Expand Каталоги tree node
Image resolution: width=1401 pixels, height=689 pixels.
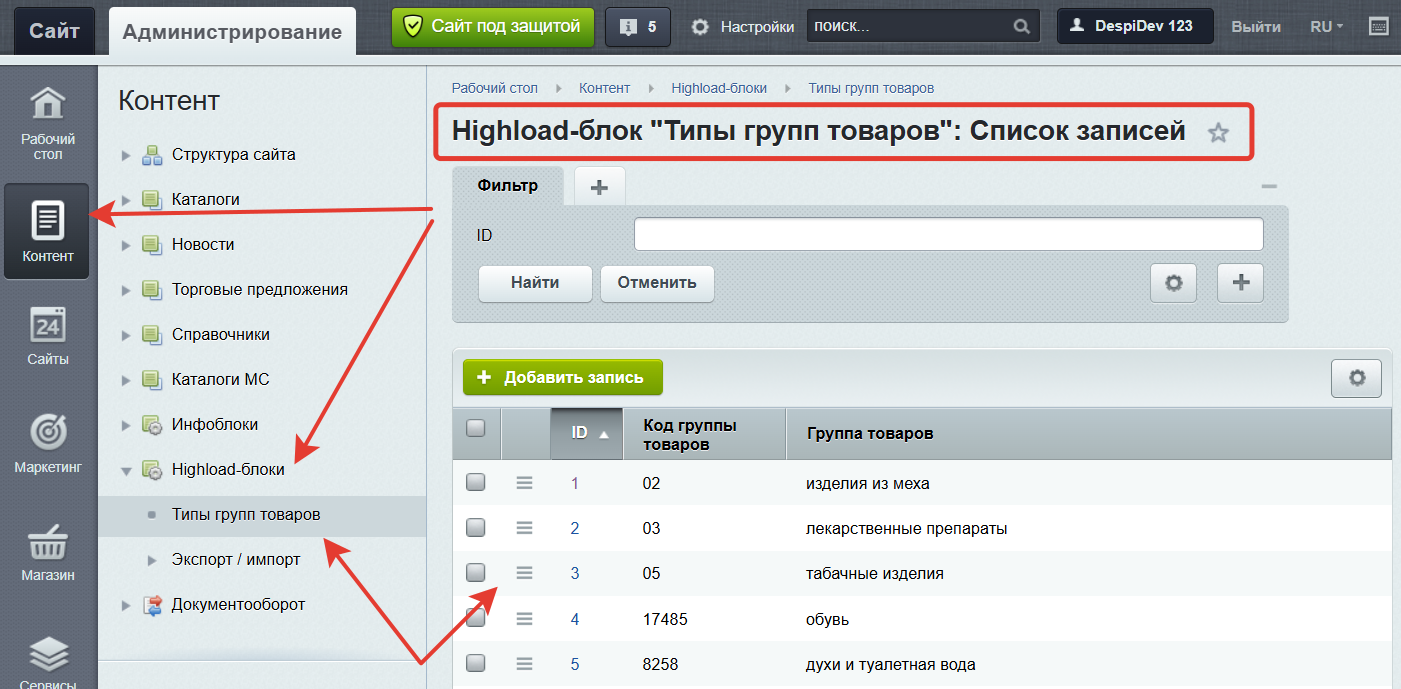coord(126,200)
